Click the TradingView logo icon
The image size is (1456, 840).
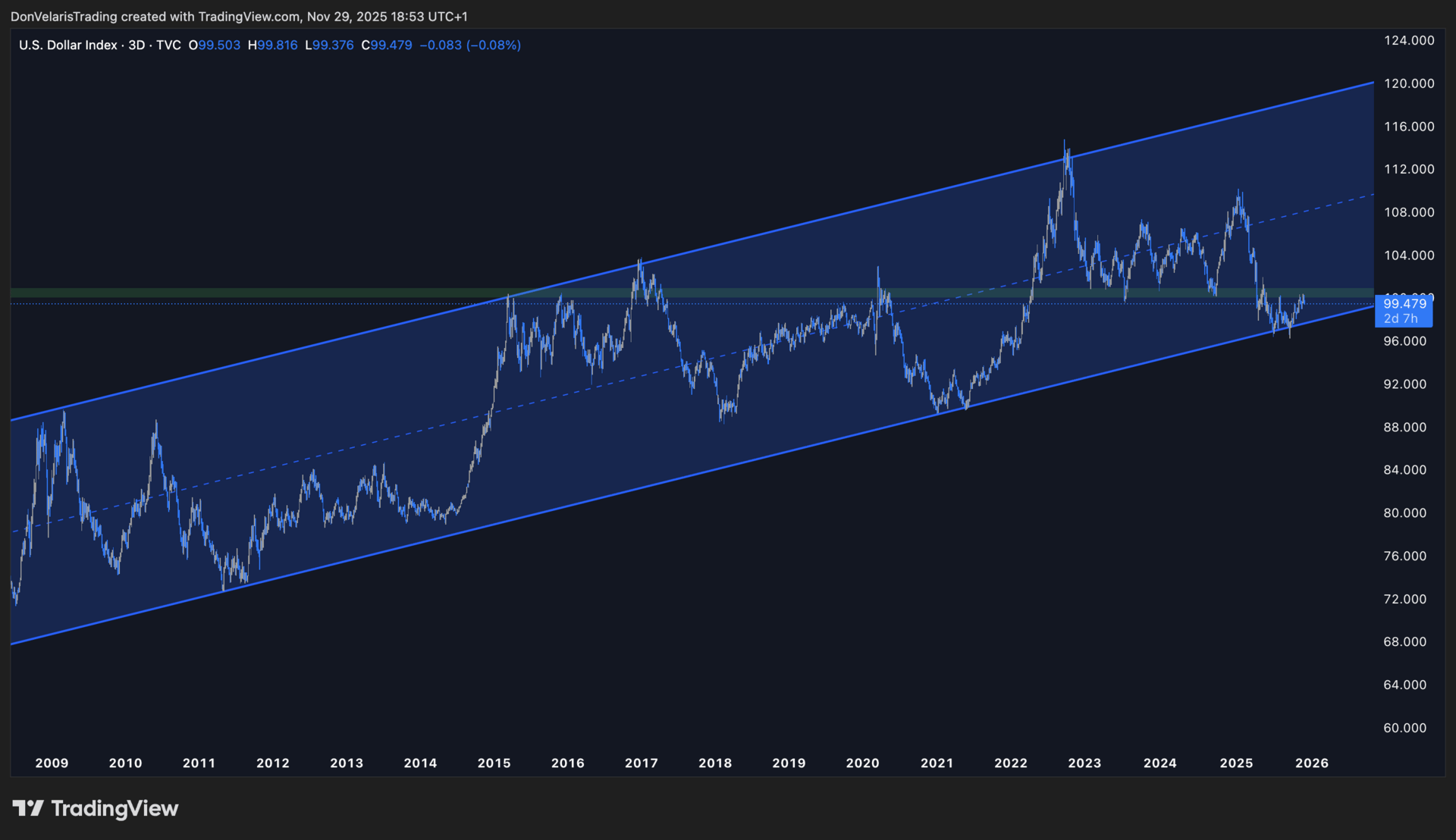[28, 808]
